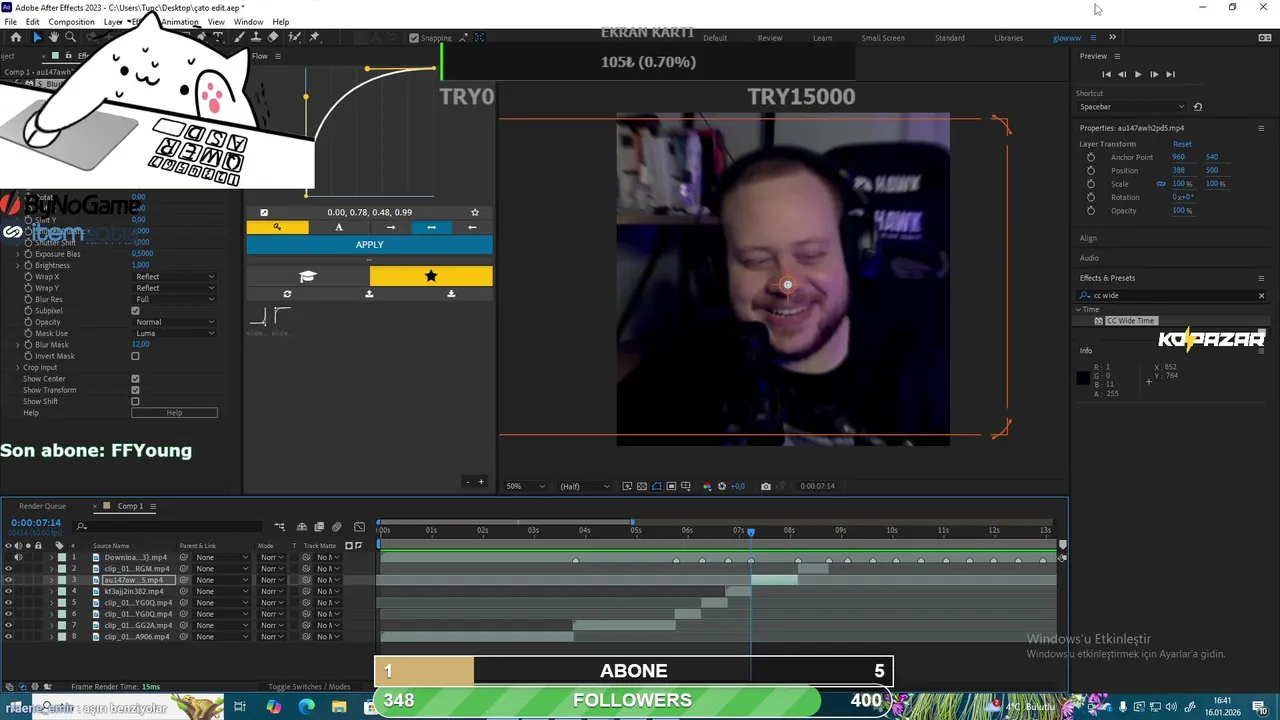The width and height of the screenshot is (1280, 720).
Task: Toggle the Subpixel checkbox
Action: coord(135,311)
